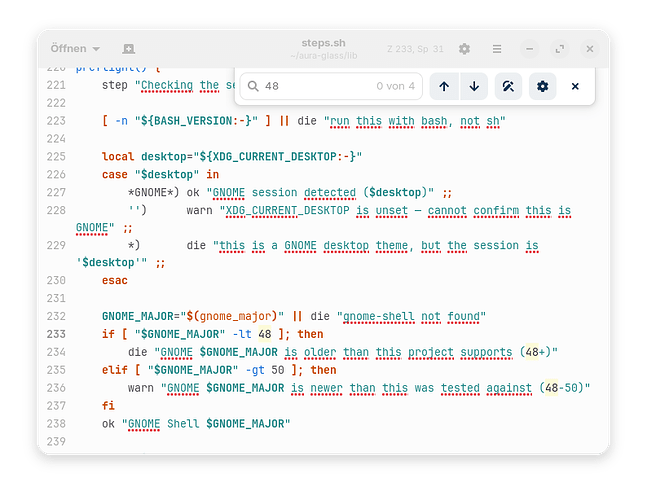Image resolution: width=646 pixels, height=500 pixels.
Task: Open search options gear in find bar
Action: tap(543, 86)
